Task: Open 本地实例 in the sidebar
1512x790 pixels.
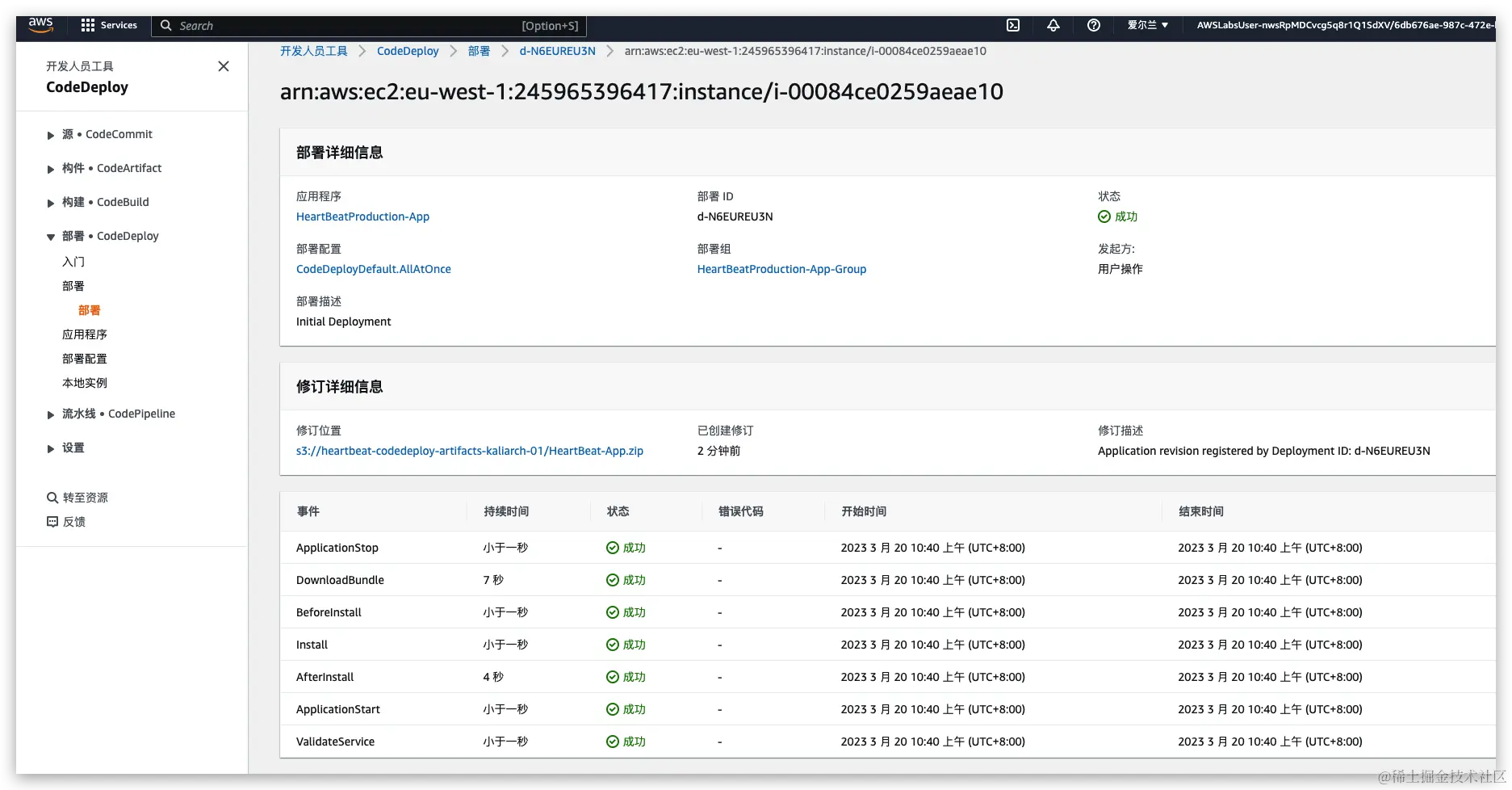Action: (85, 383)
